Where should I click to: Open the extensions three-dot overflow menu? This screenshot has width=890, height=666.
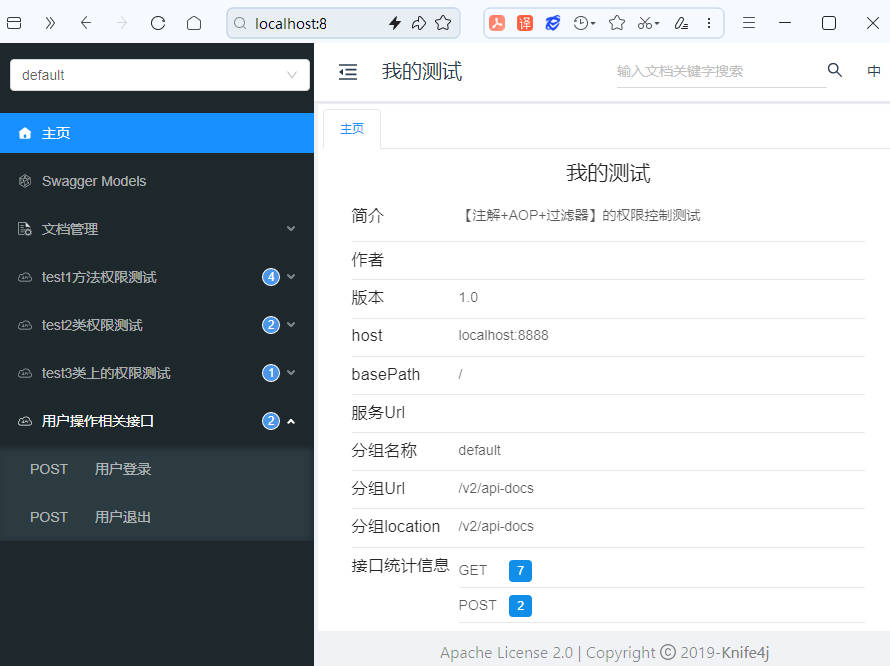(x=709, y=23)
